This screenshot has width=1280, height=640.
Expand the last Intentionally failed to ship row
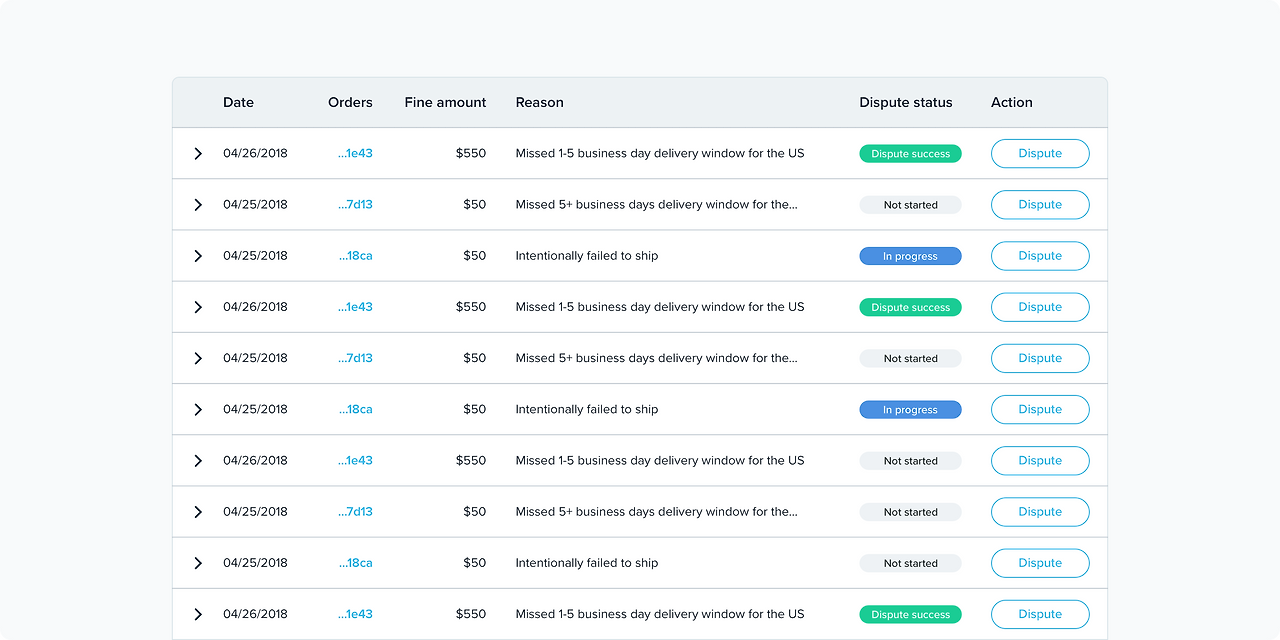click(198, 563)
